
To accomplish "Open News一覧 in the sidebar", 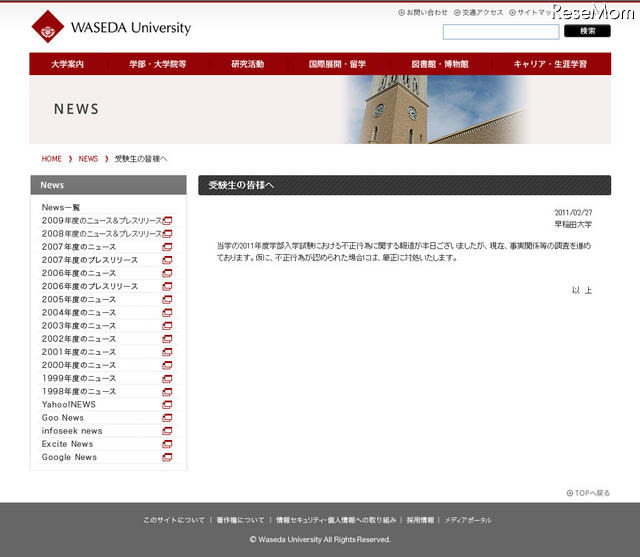I will coord(61,207).
